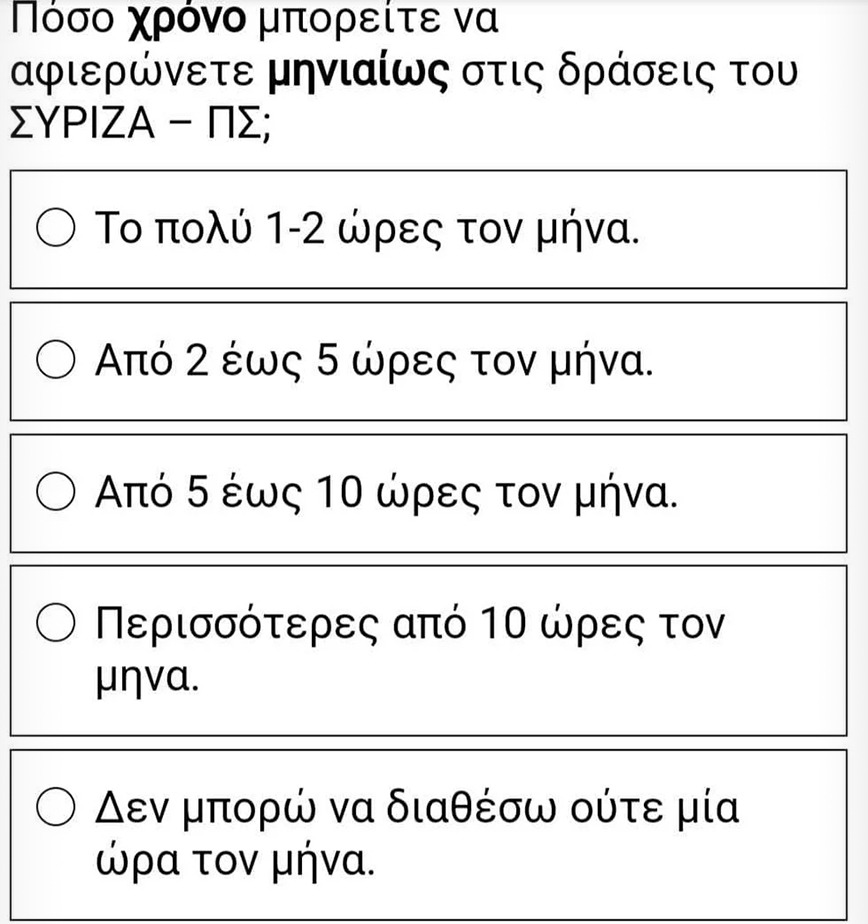Pick the 'Από 5 έως 10 ώρες' radio button

point(56,492)
